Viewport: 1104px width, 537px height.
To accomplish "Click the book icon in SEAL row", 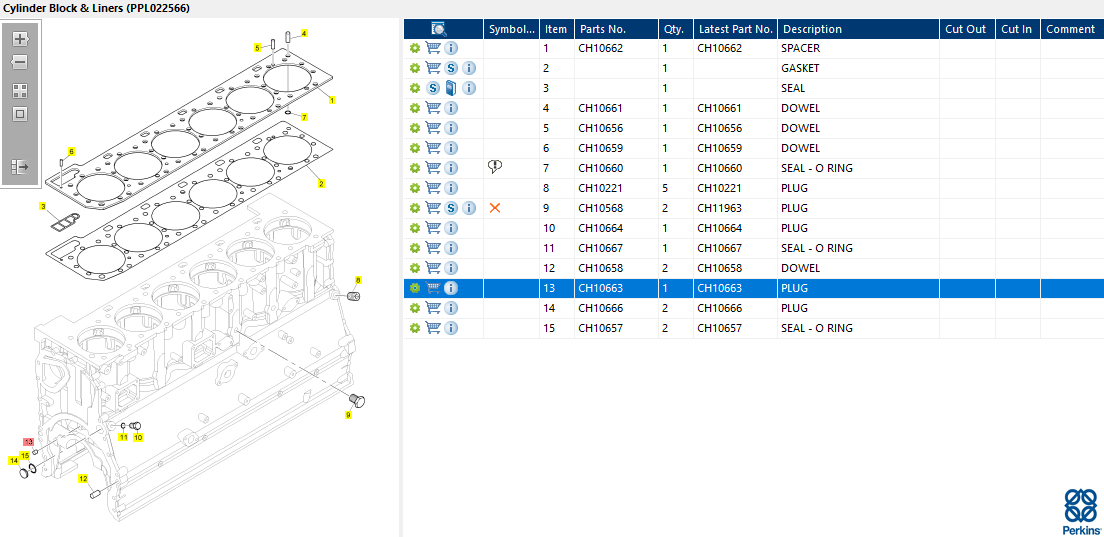I will (x=451, y=88).
